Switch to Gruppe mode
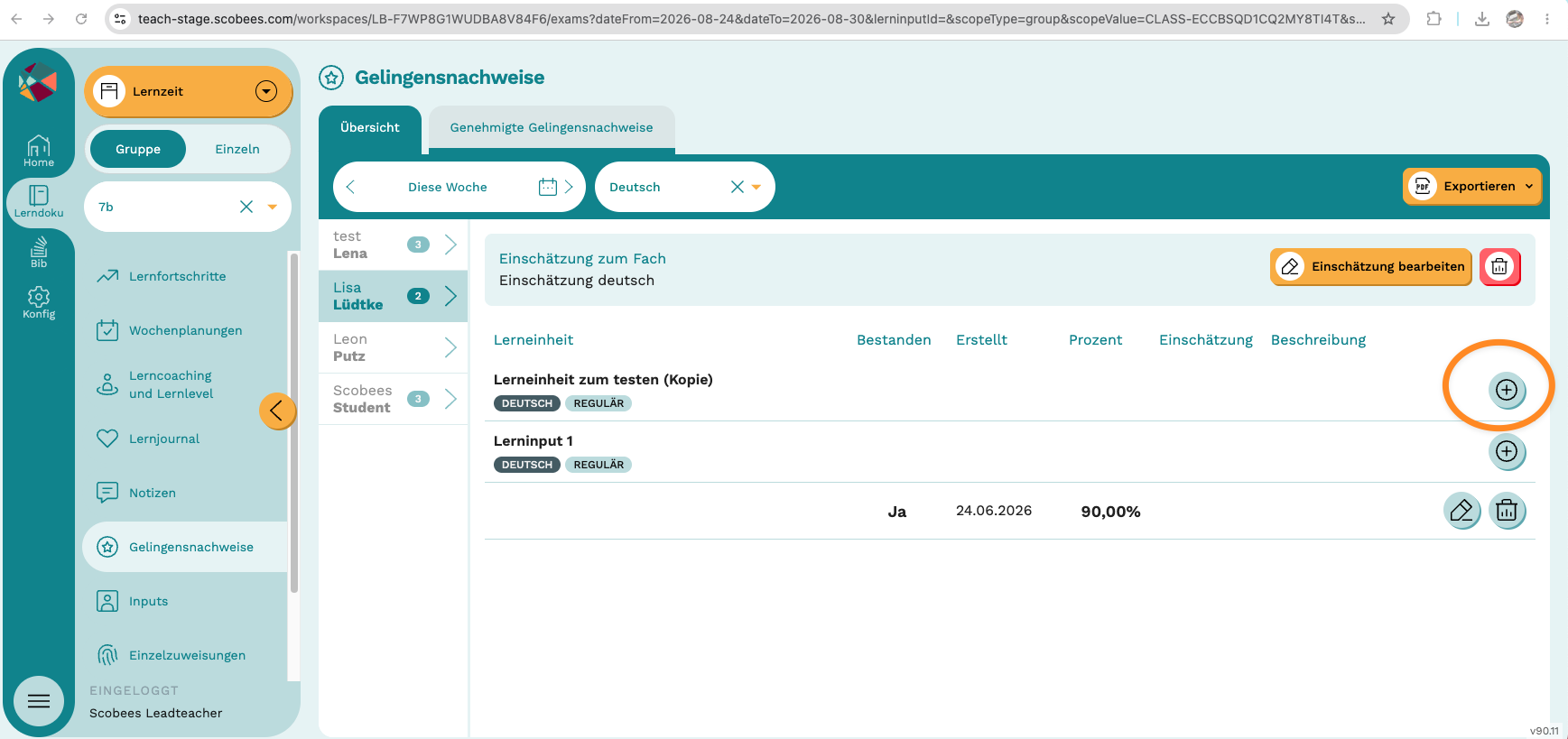 click(x=138, y=149)
